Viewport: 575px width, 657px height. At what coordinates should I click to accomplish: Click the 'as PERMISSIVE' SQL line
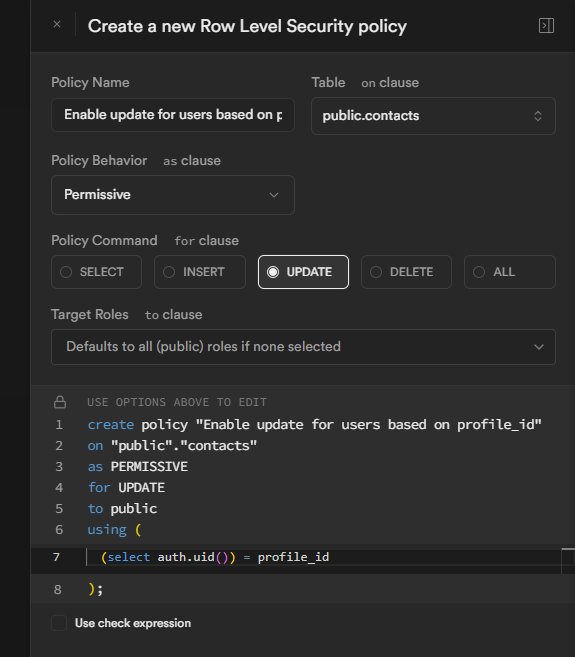[x=138, y=467]
